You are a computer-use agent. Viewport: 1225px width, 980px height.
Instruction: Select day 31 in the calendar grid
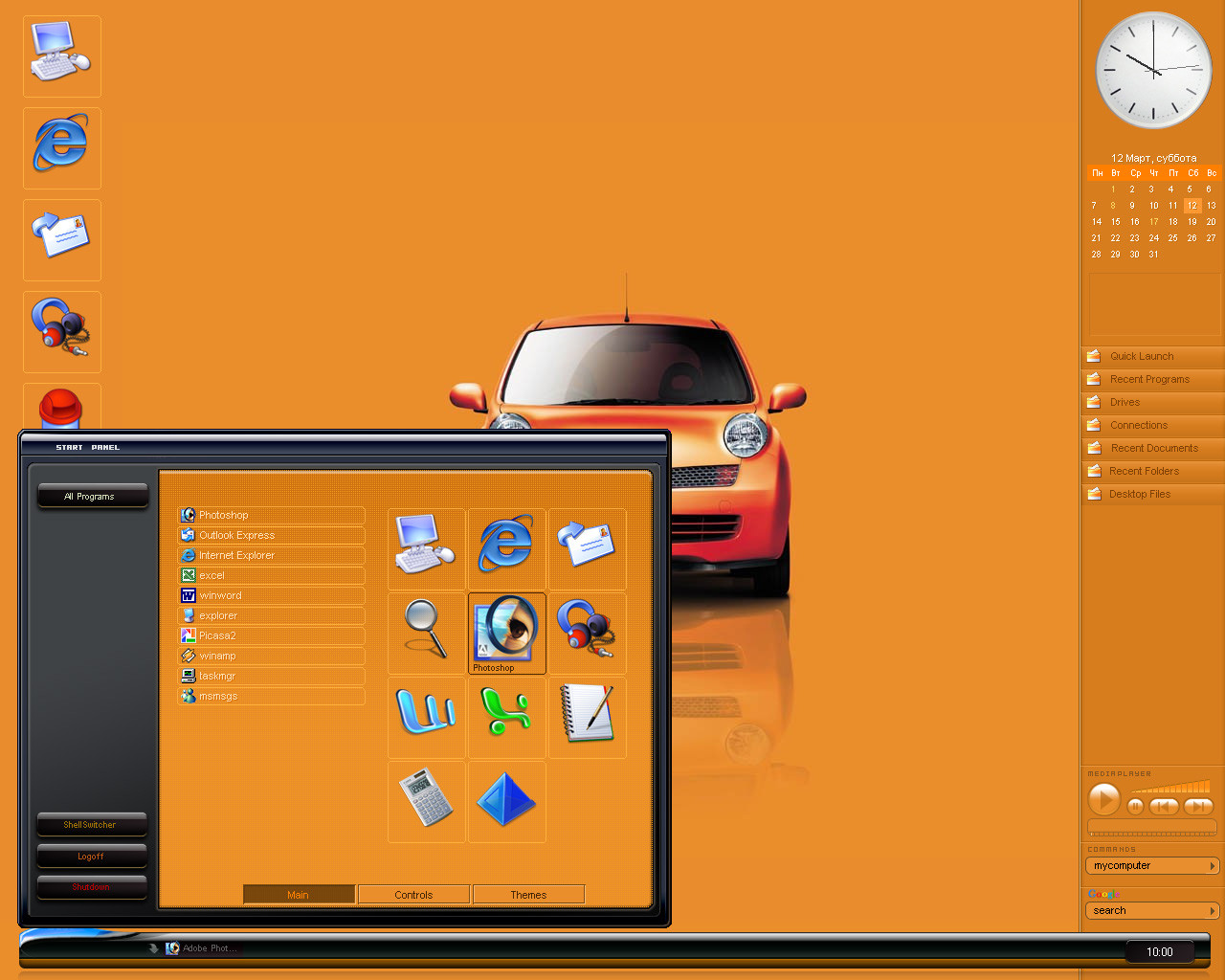1154,254
